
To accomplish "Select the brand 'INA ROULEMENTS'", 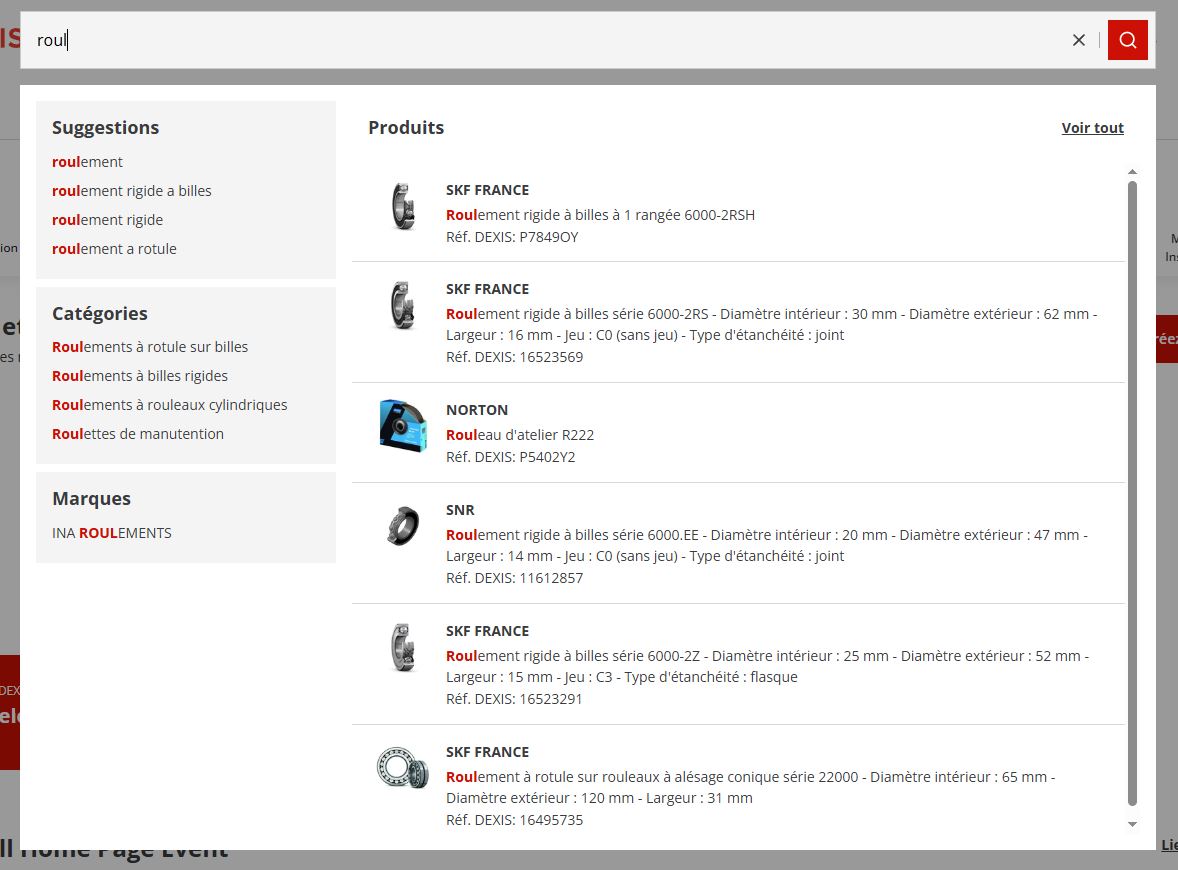I will pyautogui.click(x=112, y=533).
